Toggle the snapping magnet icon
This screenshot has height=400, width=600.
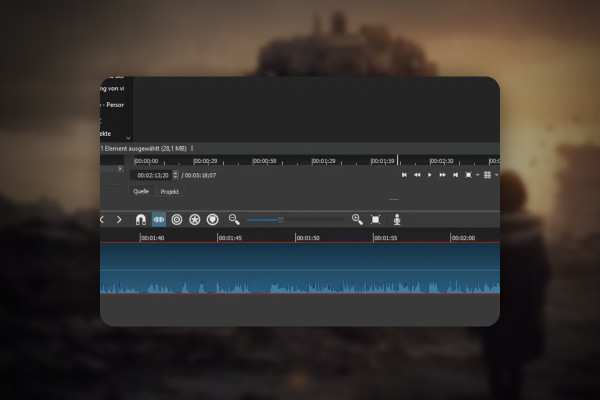[x=141, y=220]
